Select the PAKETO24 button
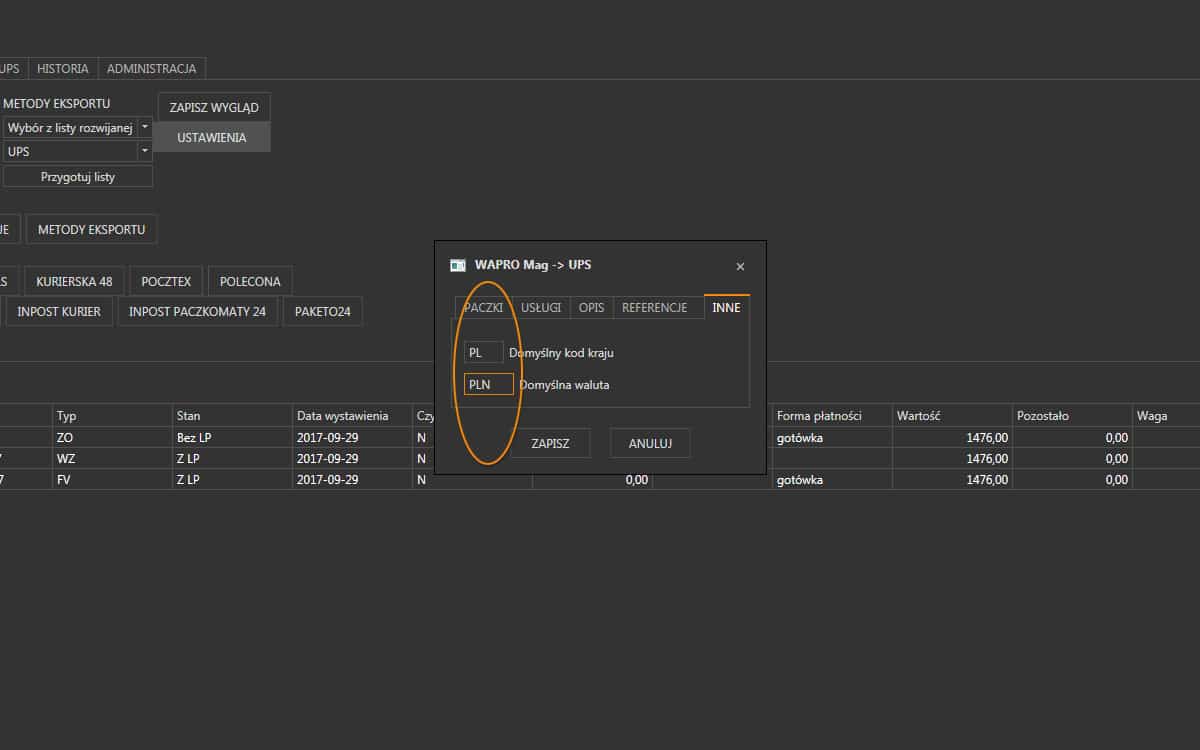 point(322,311)
